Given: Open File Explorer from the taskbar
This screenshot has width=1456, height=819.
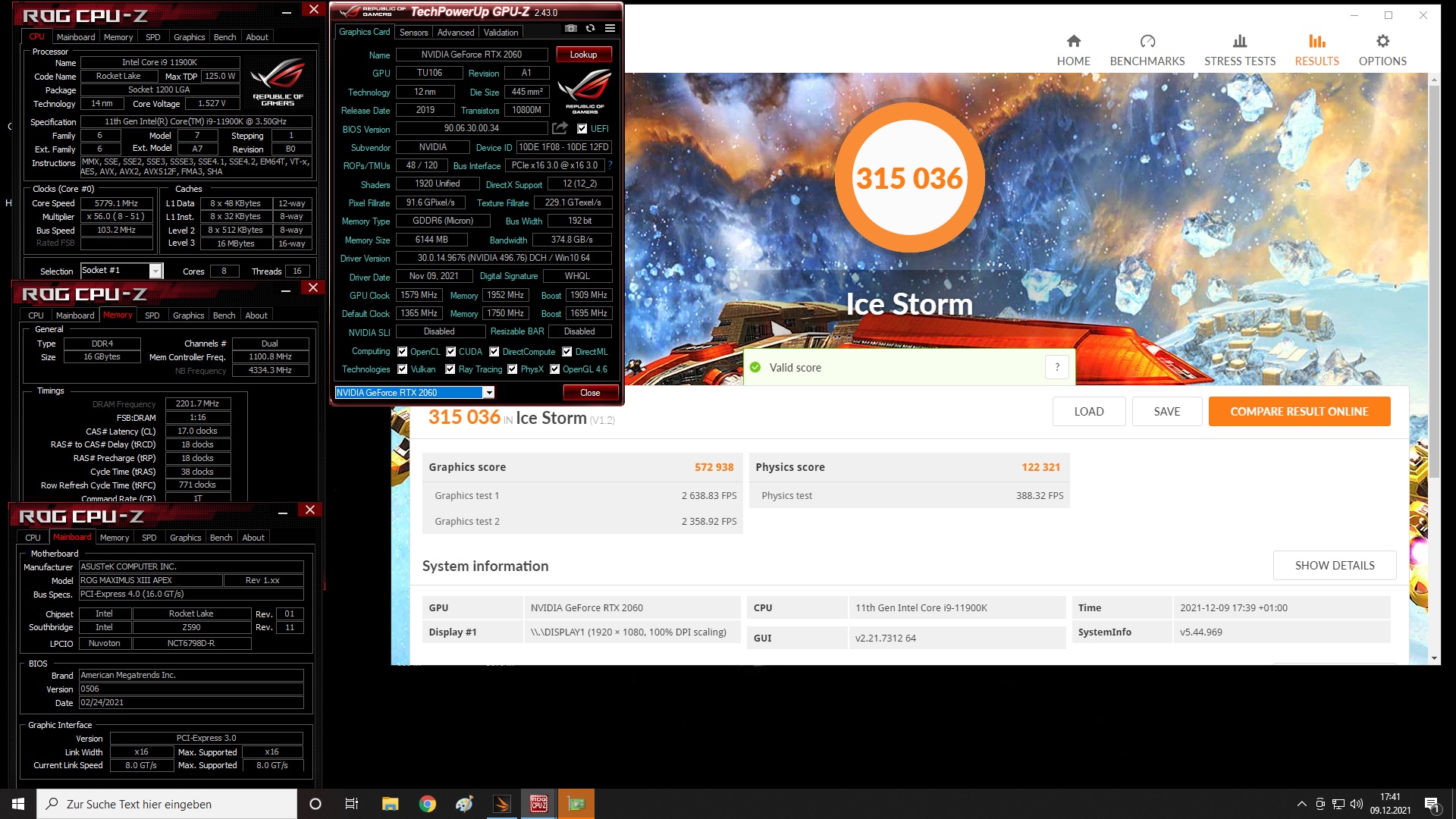Looking at the screenshot, I should click(x=390, y=804).
